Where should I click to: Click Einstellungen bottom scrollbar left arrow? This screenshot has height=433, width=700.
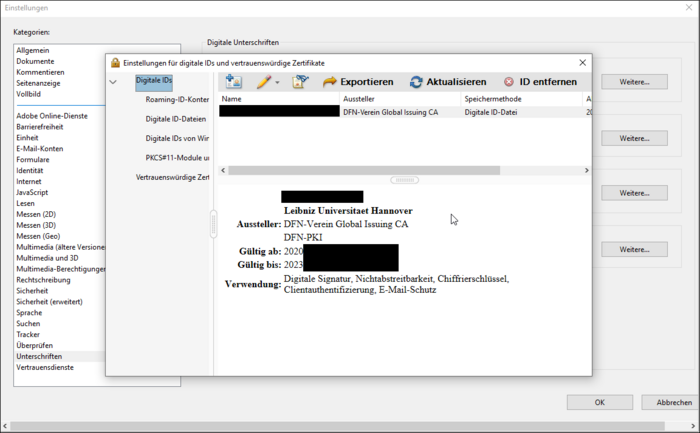click(5, 426)
